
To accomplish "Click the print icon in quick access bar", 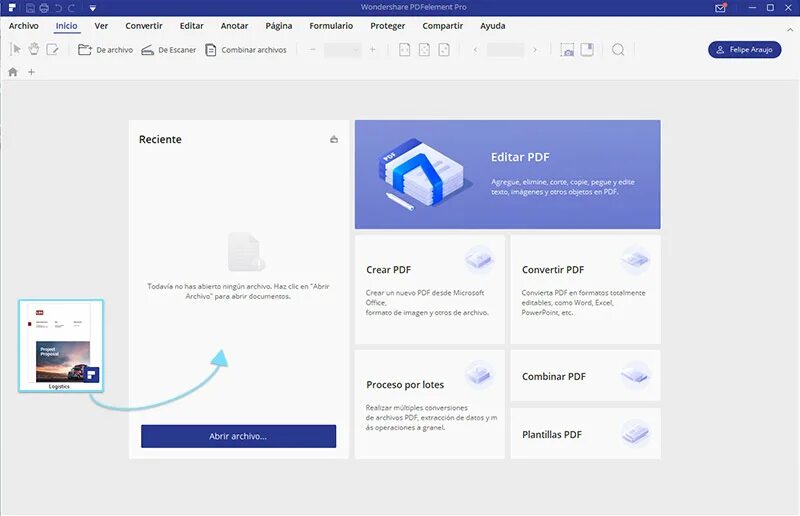I will tap(44, 8).
